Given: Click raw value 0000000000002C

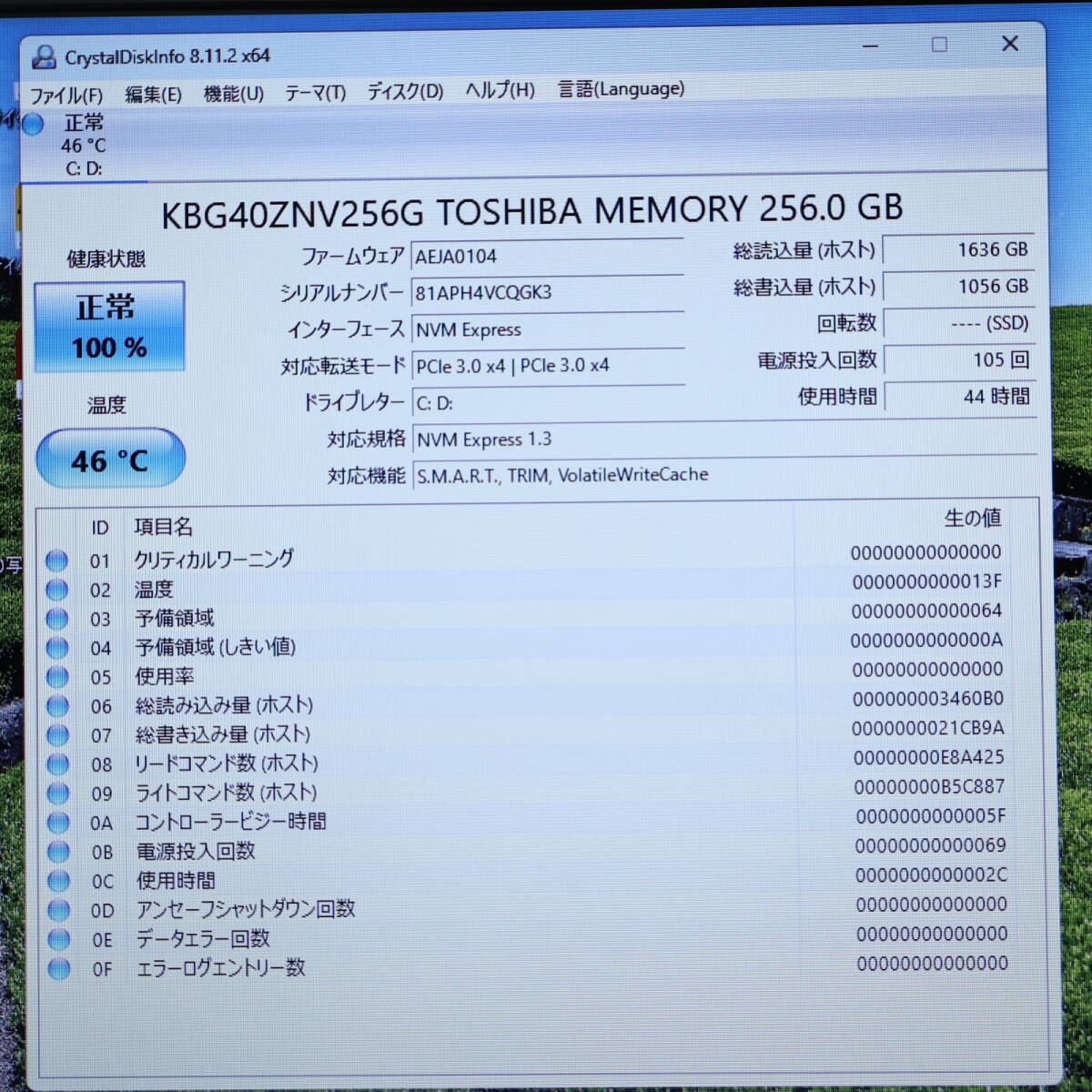Looking at the screenshot, I should tap(932, 875).
